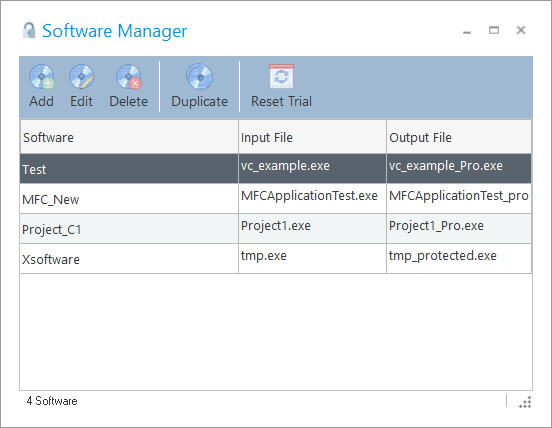552x428 pixels.
Task: Click the MFCApplicationTest_pro output file cell
Action: tap(459, 199)
